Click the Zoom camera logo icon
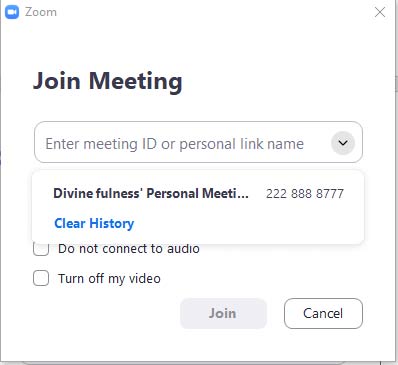Image resolution: width=398 pixels, height=365 pixels. click(x=12, y=12)
